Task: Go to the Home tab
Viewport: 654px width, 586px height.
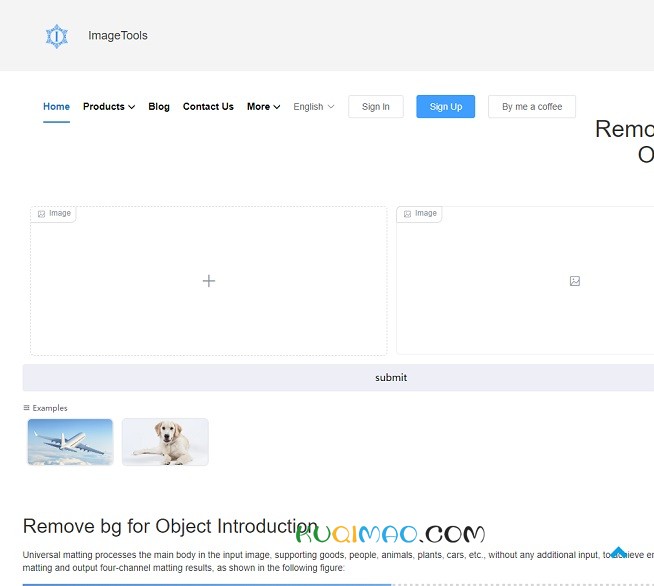Action: click(57, 107)
